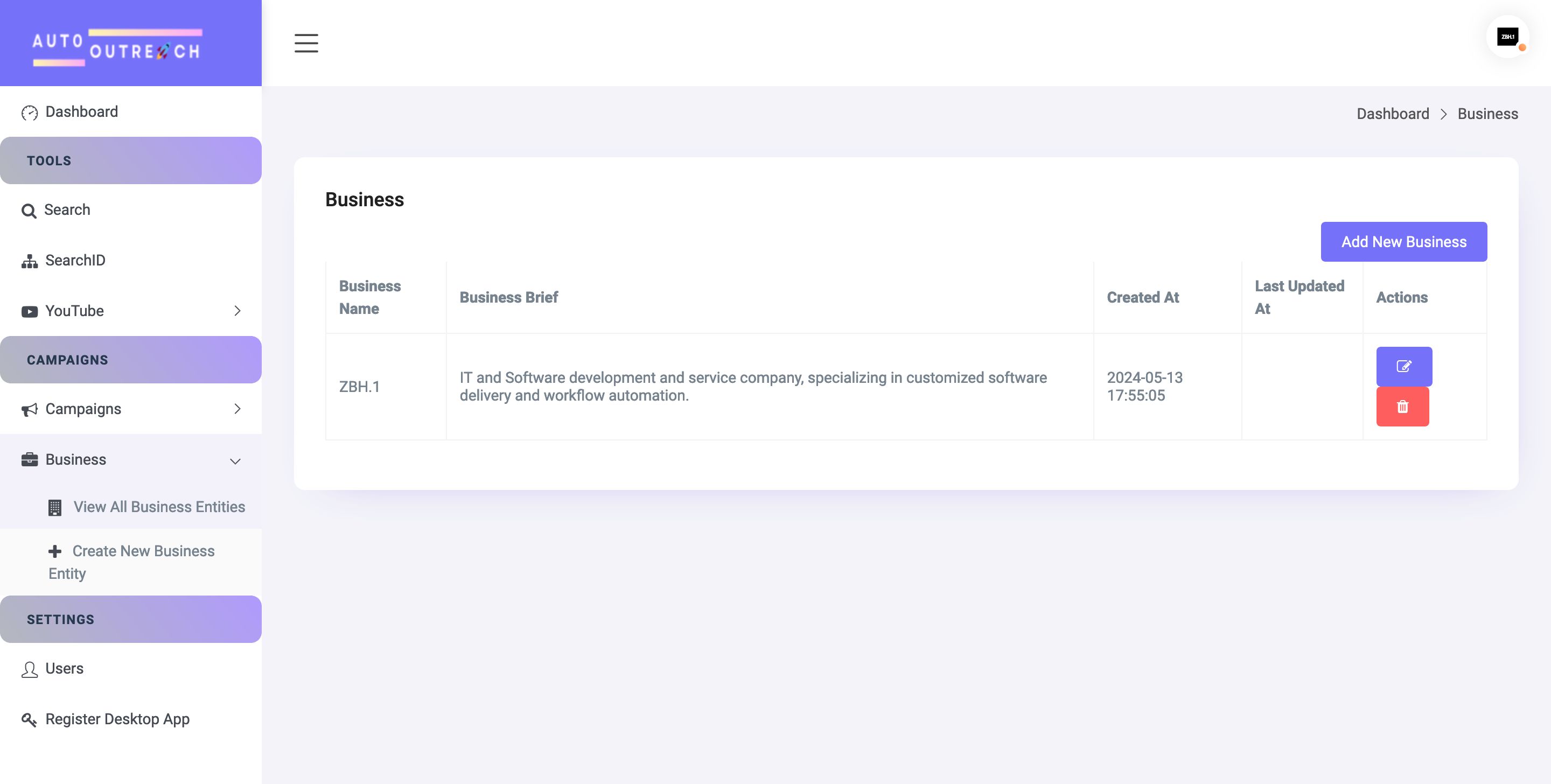Click the Add New Business button
This screenshot has height=784, width=1551.
coord(1403,241)
